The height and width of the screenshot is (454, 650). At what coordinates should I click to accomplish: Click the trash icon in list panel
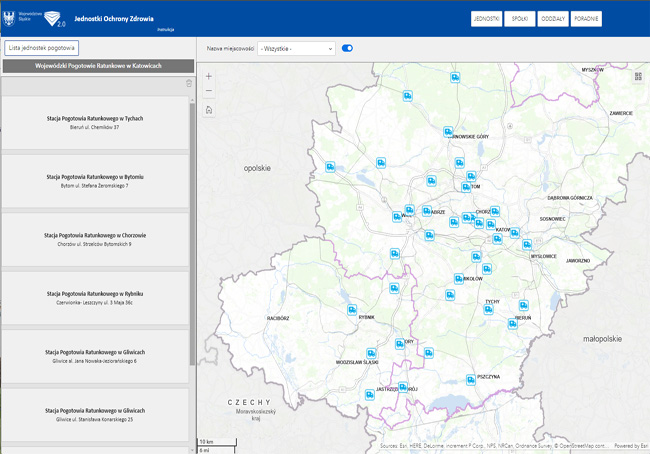click(x=188, y=84)
